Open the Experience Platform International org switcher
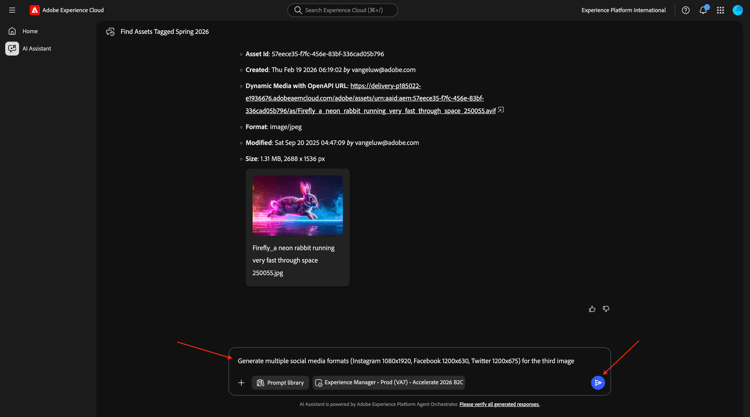Image resolution: width=750 pixels, height=417 pixels. [623, 10]
